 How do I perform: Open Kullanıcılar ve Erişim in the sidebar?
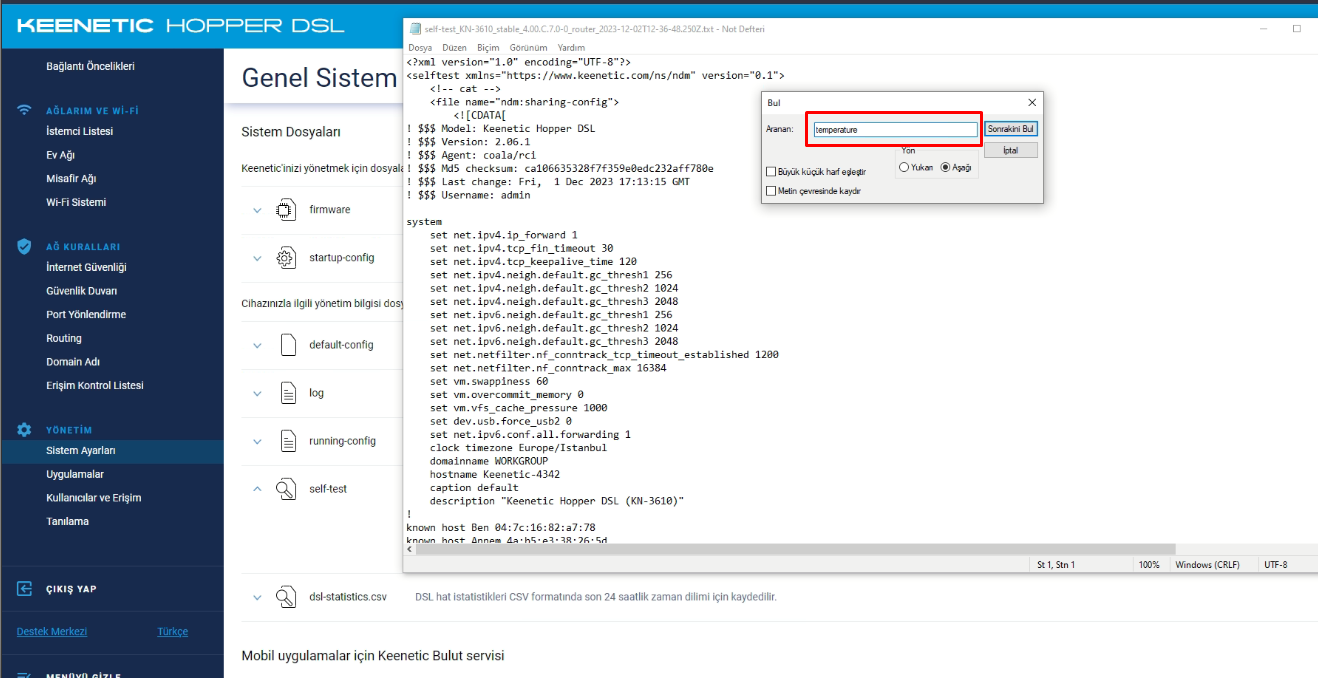(94, 497)
